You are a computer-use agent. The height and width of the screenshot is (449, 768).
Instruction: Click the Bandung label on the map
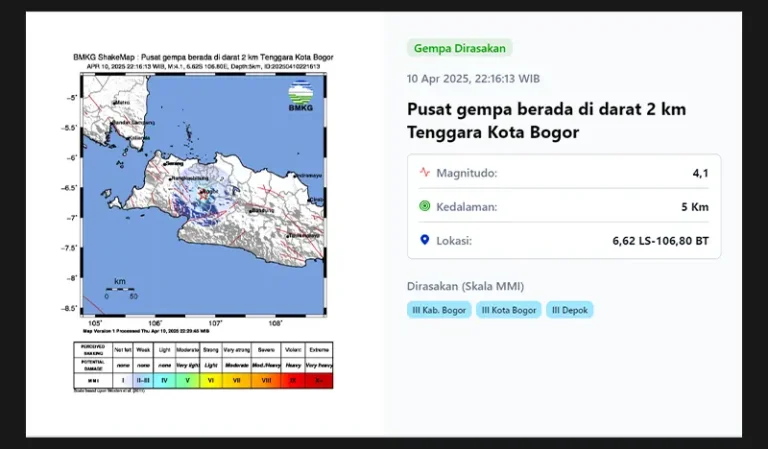(263, 211)
